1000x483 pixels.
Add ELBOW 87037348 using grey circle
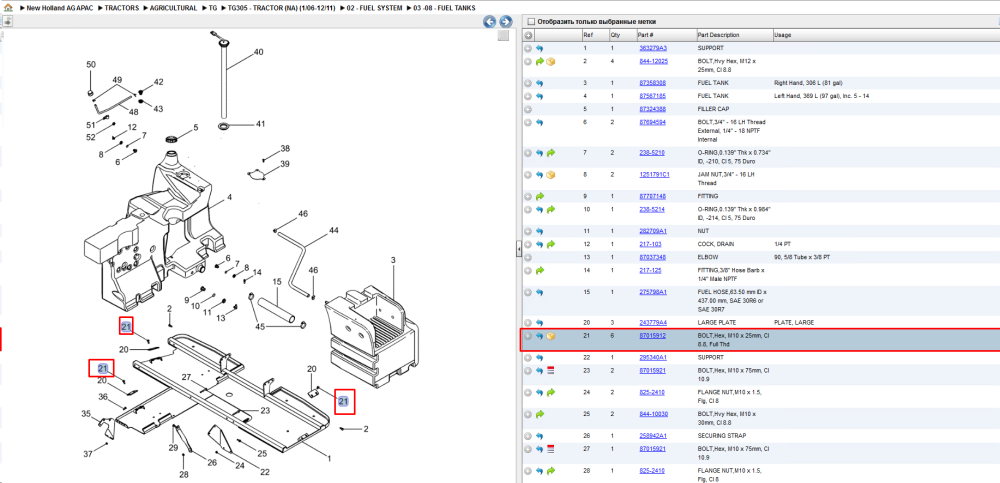[x=528, y=257]
